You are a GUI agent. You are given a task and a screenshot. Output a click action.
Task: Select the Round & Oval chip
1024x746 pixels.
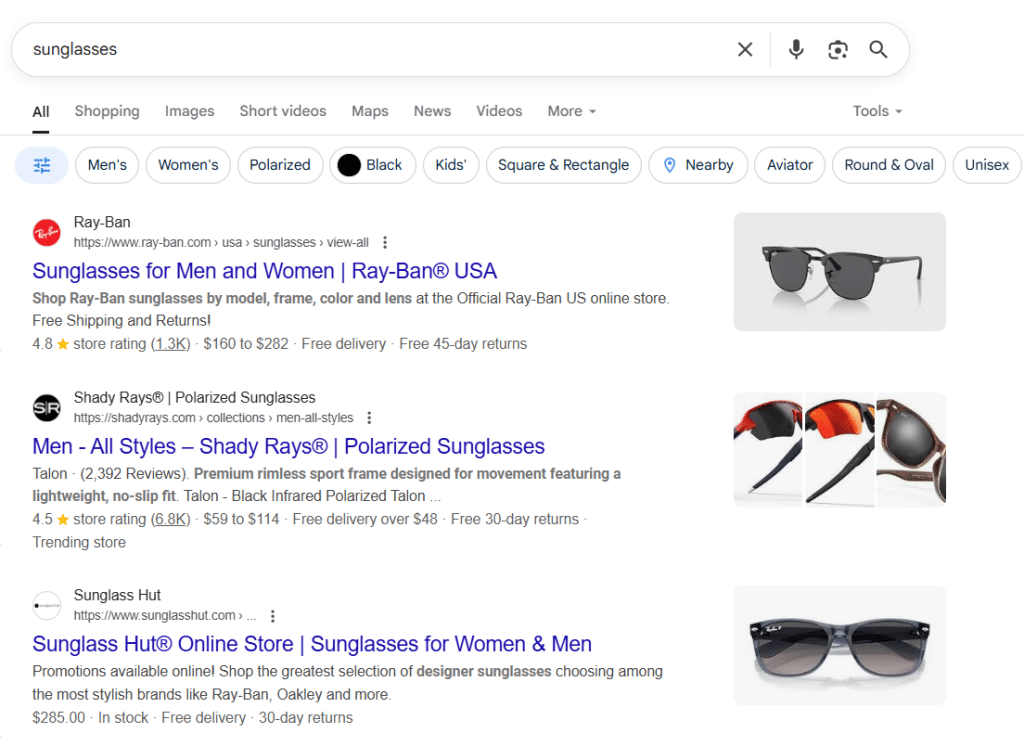889,165
